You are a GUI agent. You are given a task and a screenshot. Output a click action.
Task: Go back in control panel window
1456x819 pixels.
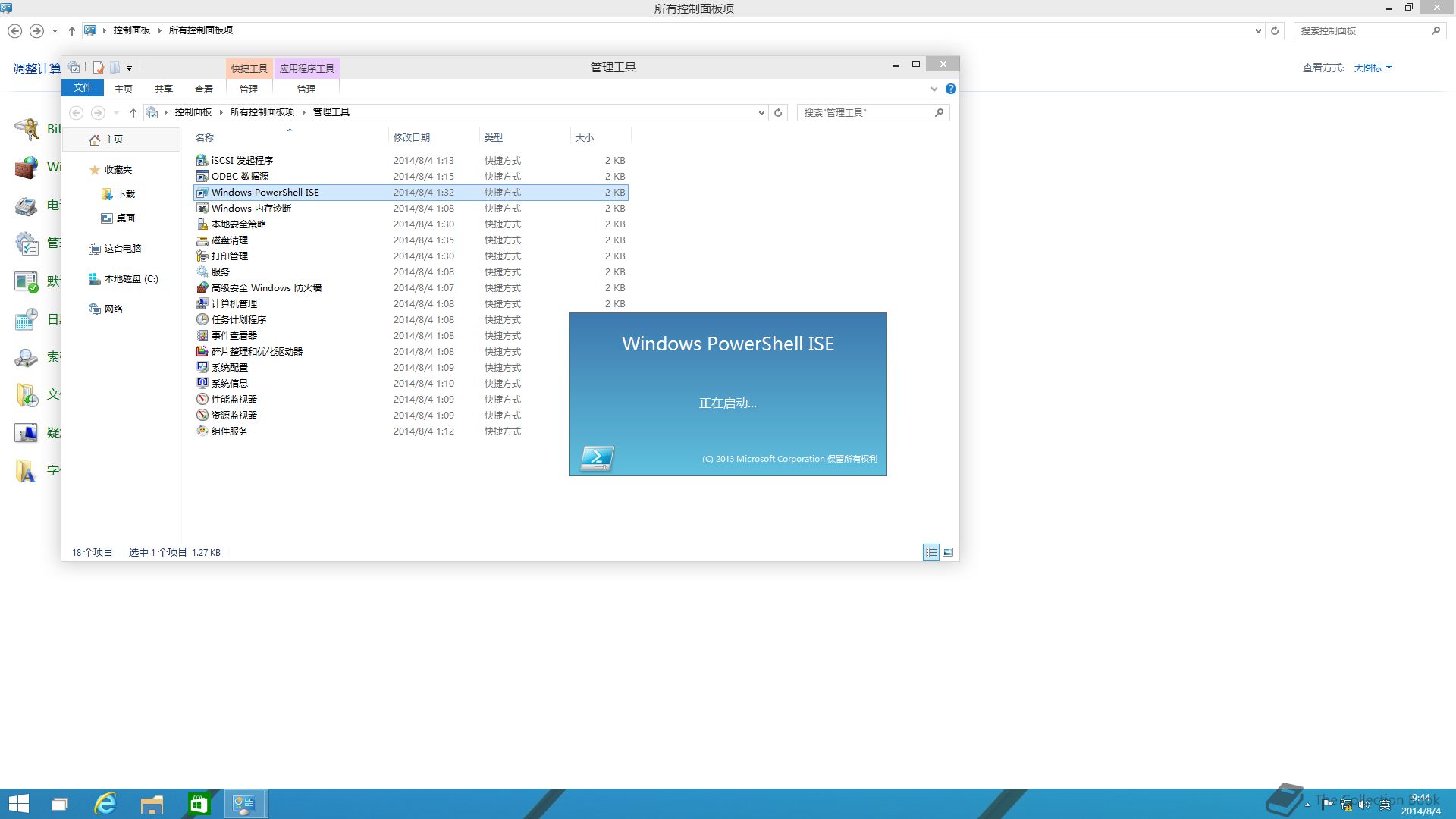tap(14, 31)
